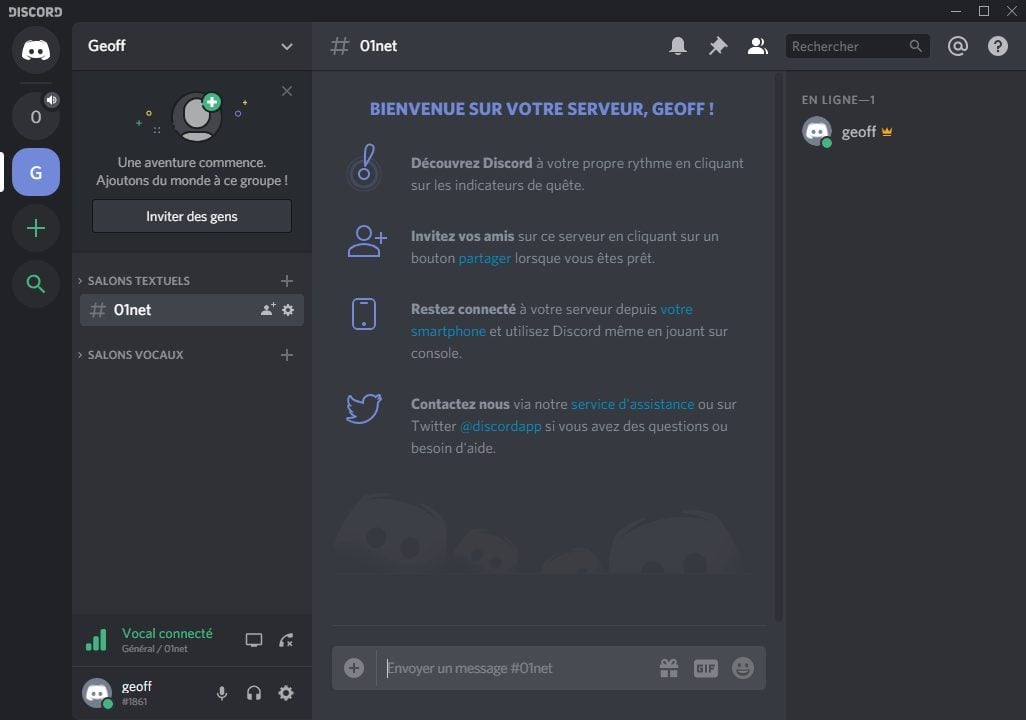The width and height of the screenshot is (1026, 720).
Task: Click the chat area scrollbar
Action: 779,347
